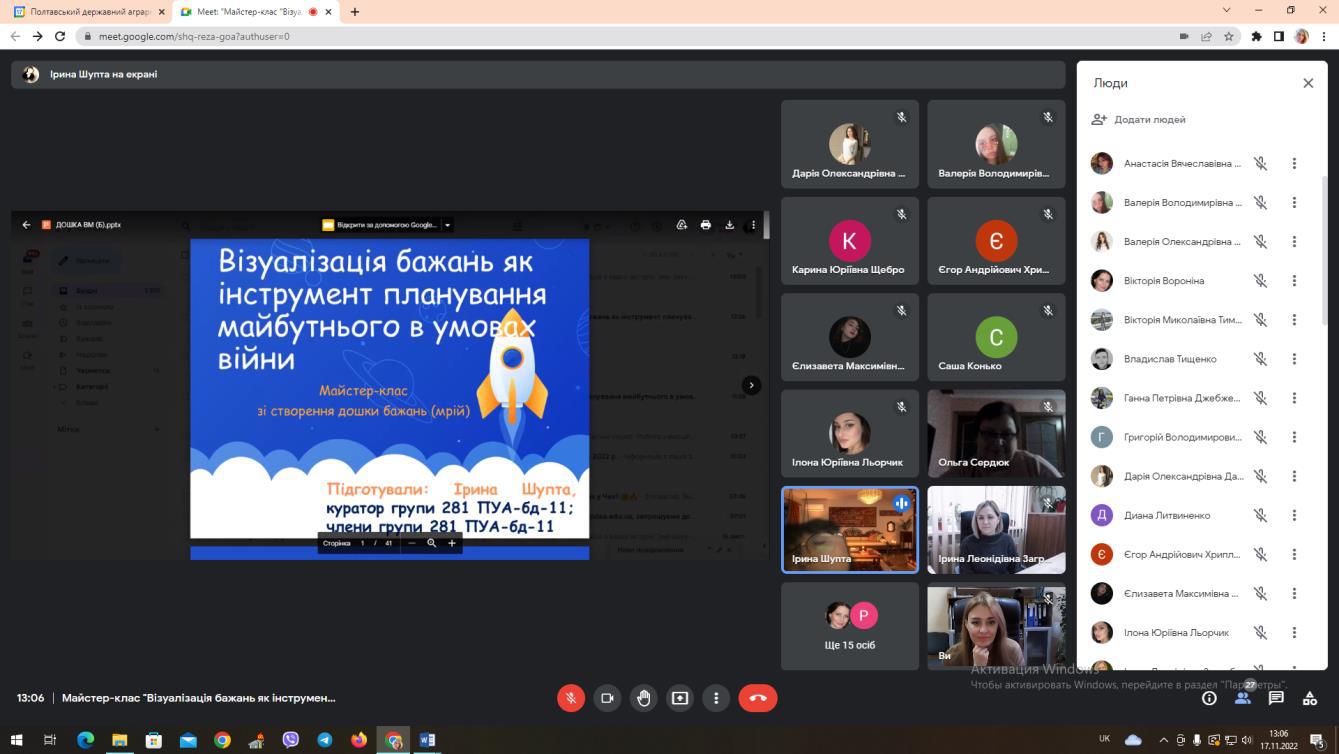Toggle the People panel icon
The height and width of the screenshot is (754, 1339).
coord(1243,698)
